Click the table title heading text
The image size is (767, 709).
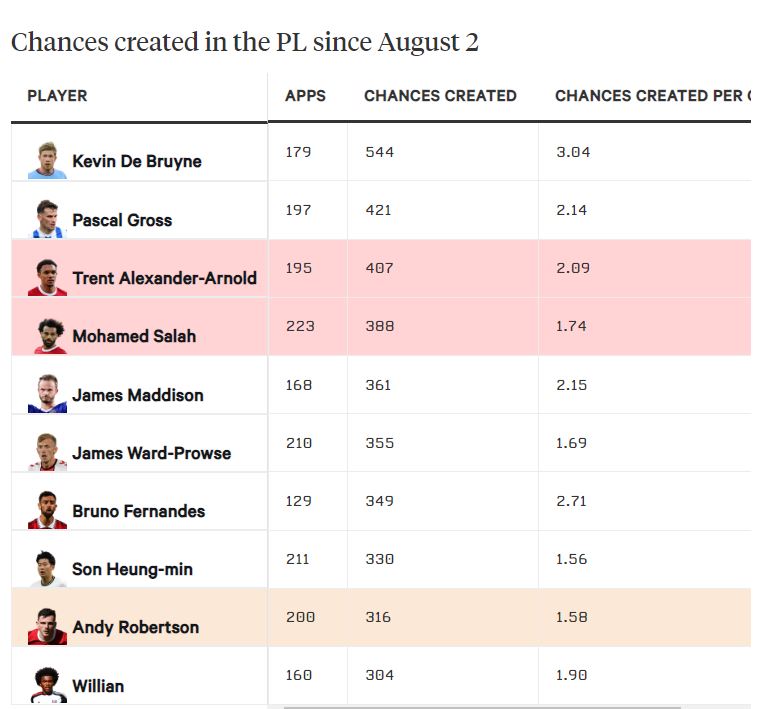click(x=245, y=43)
